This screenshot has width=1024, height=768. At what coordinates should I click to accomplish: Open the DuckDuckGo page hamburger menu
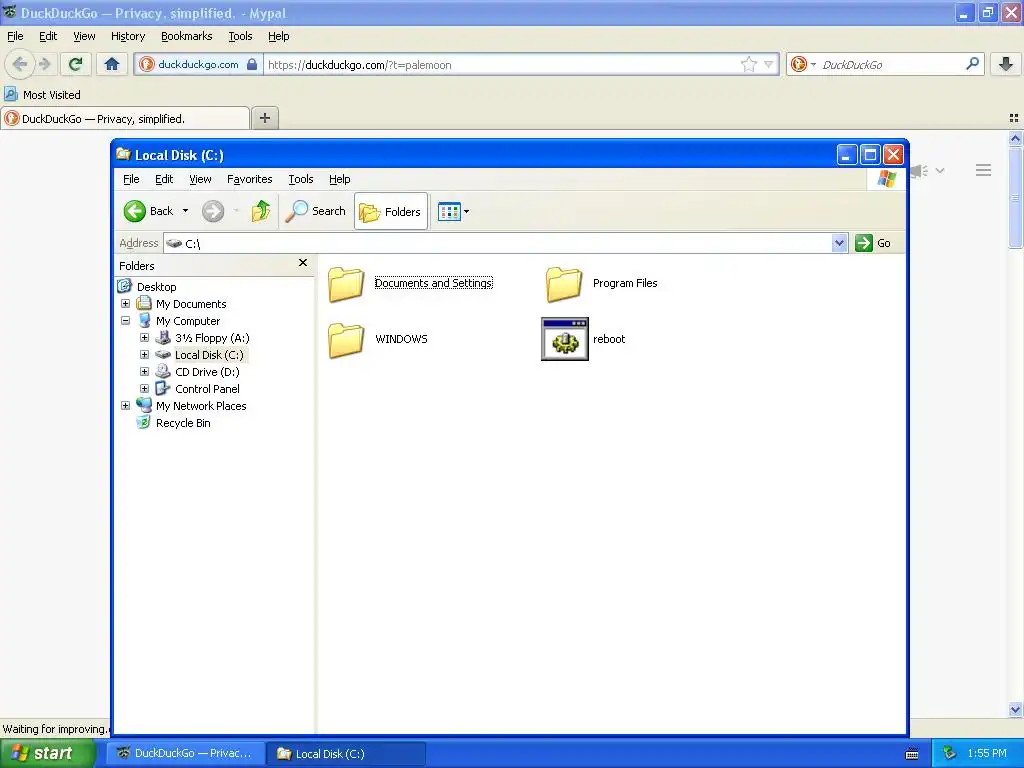click(x=984, y=170)
